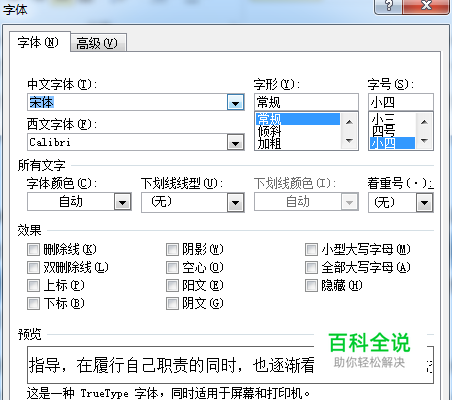
Task: Toggle the 下标 checkbox
Action: pyautogui.click(x=33, y=303)
